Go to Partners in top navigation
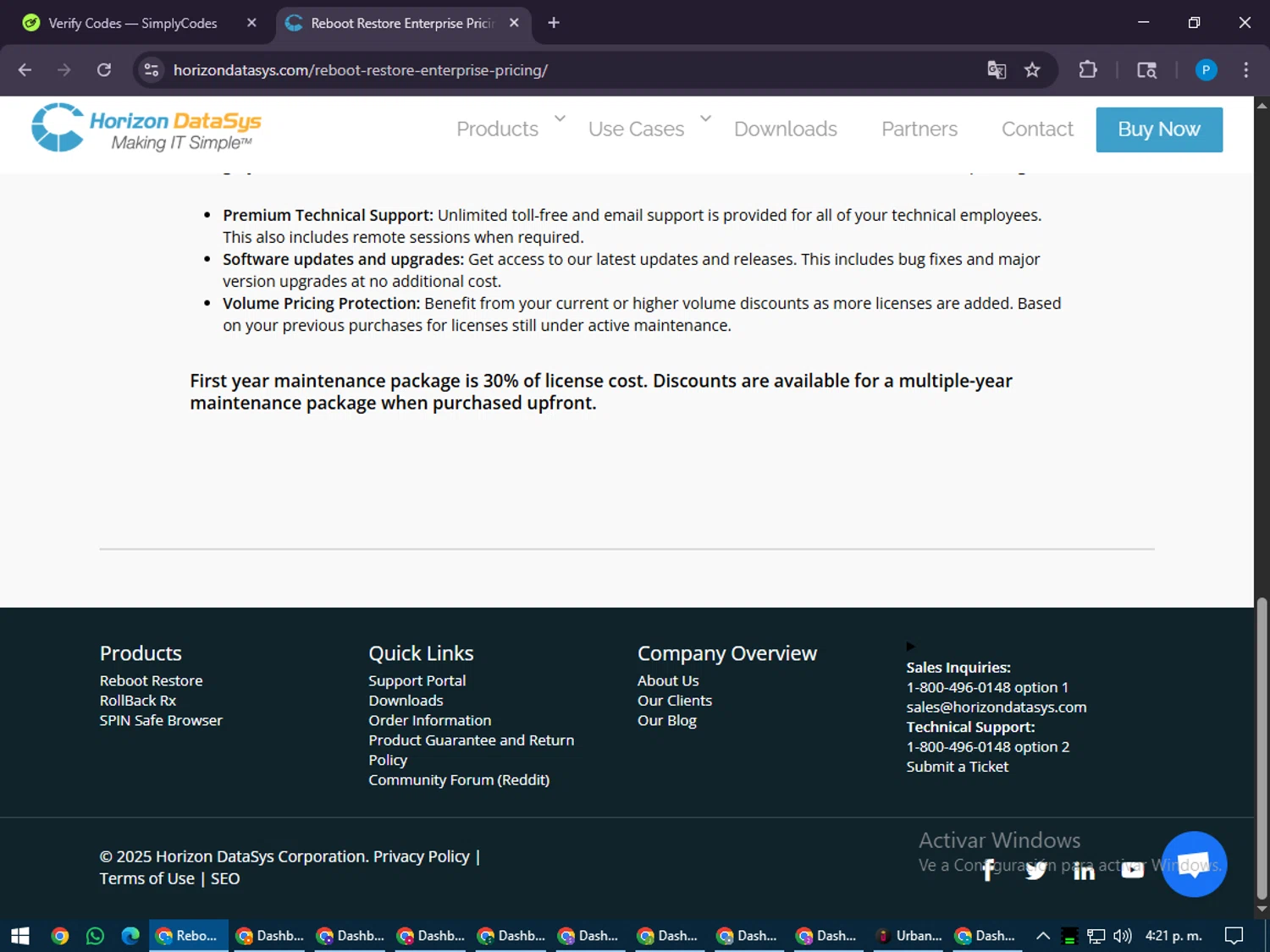 click(x=919, y=129)
